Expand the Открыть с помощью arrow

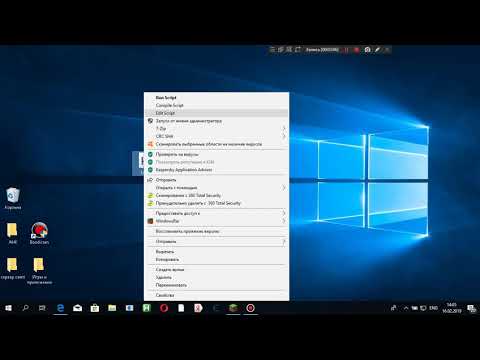[284, 188]
